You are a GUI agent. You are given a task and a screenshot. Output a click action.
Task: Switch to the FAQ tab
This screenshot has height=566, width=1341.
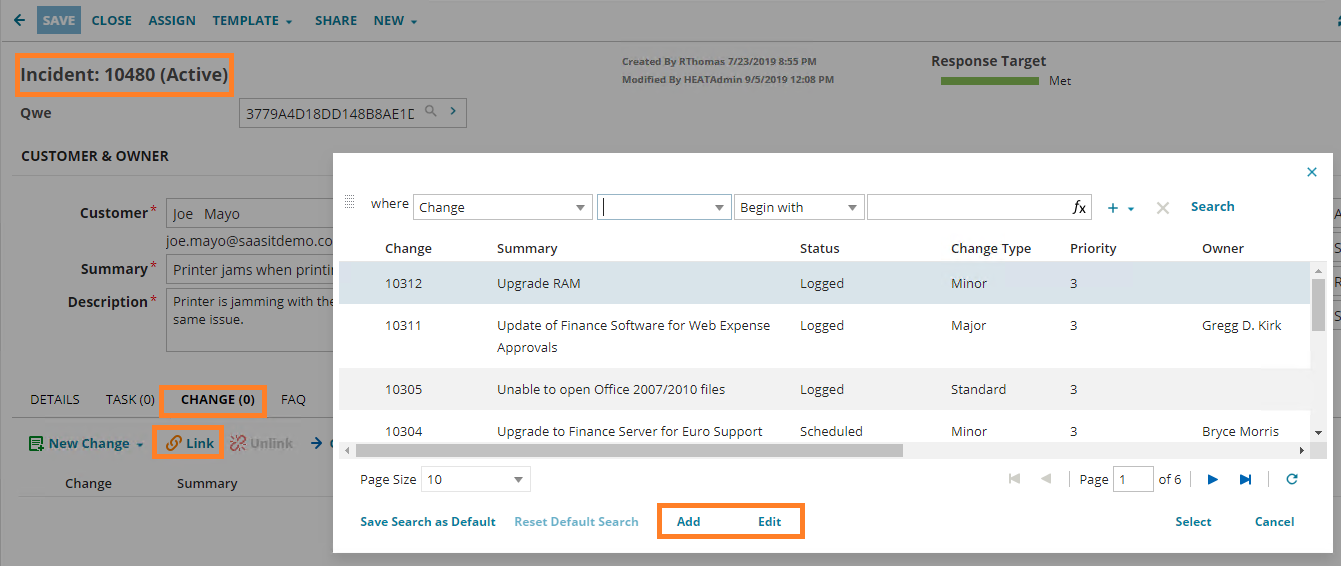293,400
